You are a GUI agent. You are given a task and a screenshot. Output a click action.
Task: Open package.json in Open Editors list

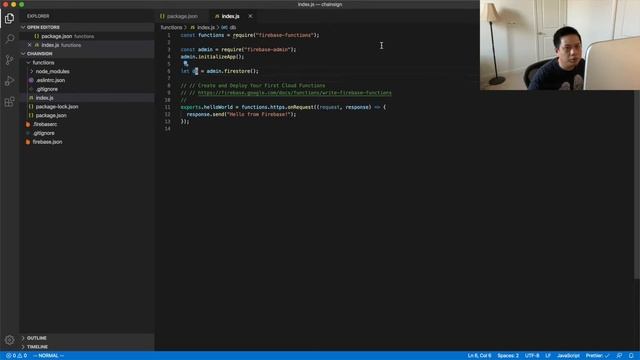click(x=87, y=36)
